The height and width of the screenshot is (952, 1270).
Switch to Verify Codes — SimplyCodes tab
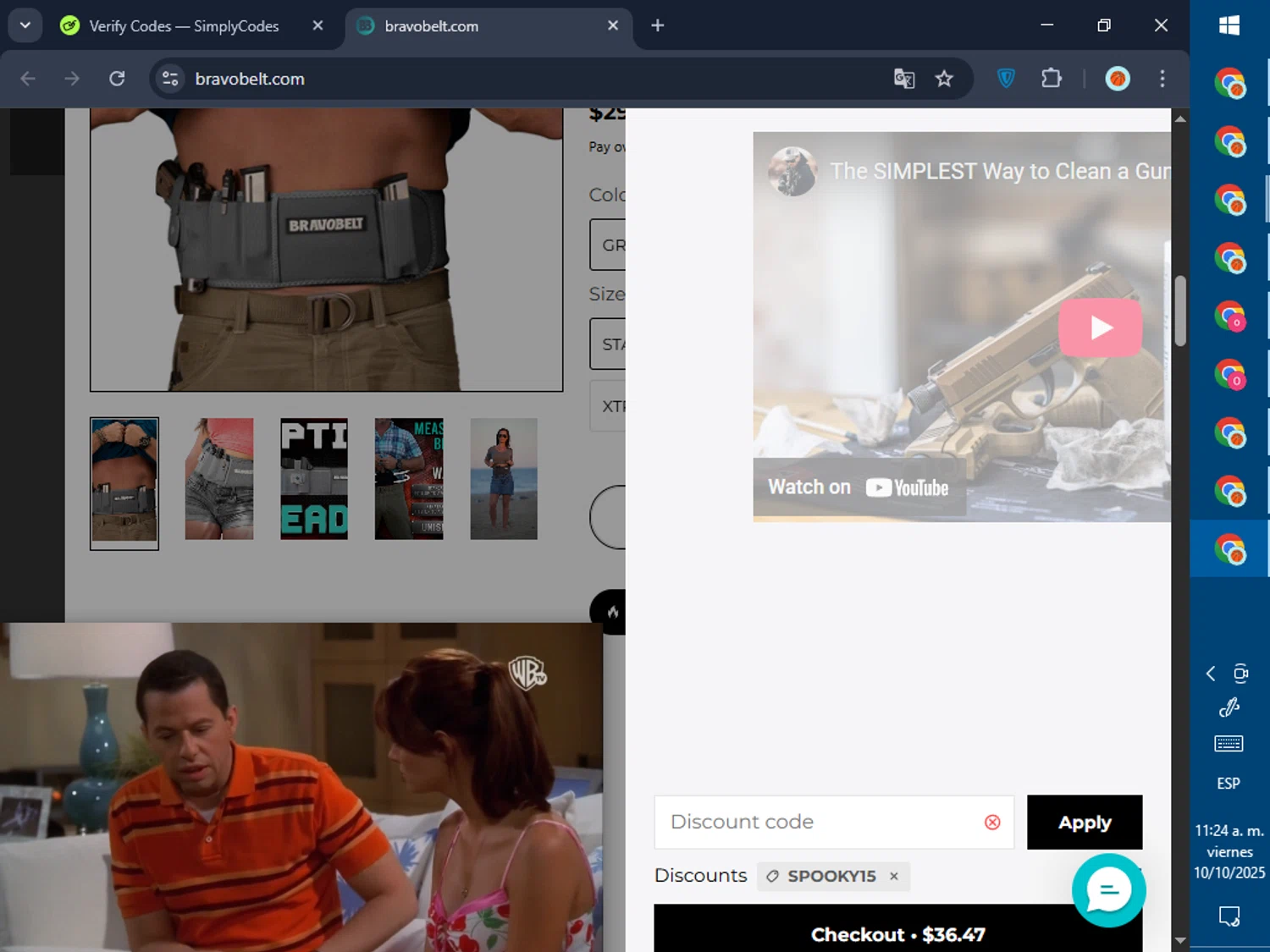[x=184, y=26]
